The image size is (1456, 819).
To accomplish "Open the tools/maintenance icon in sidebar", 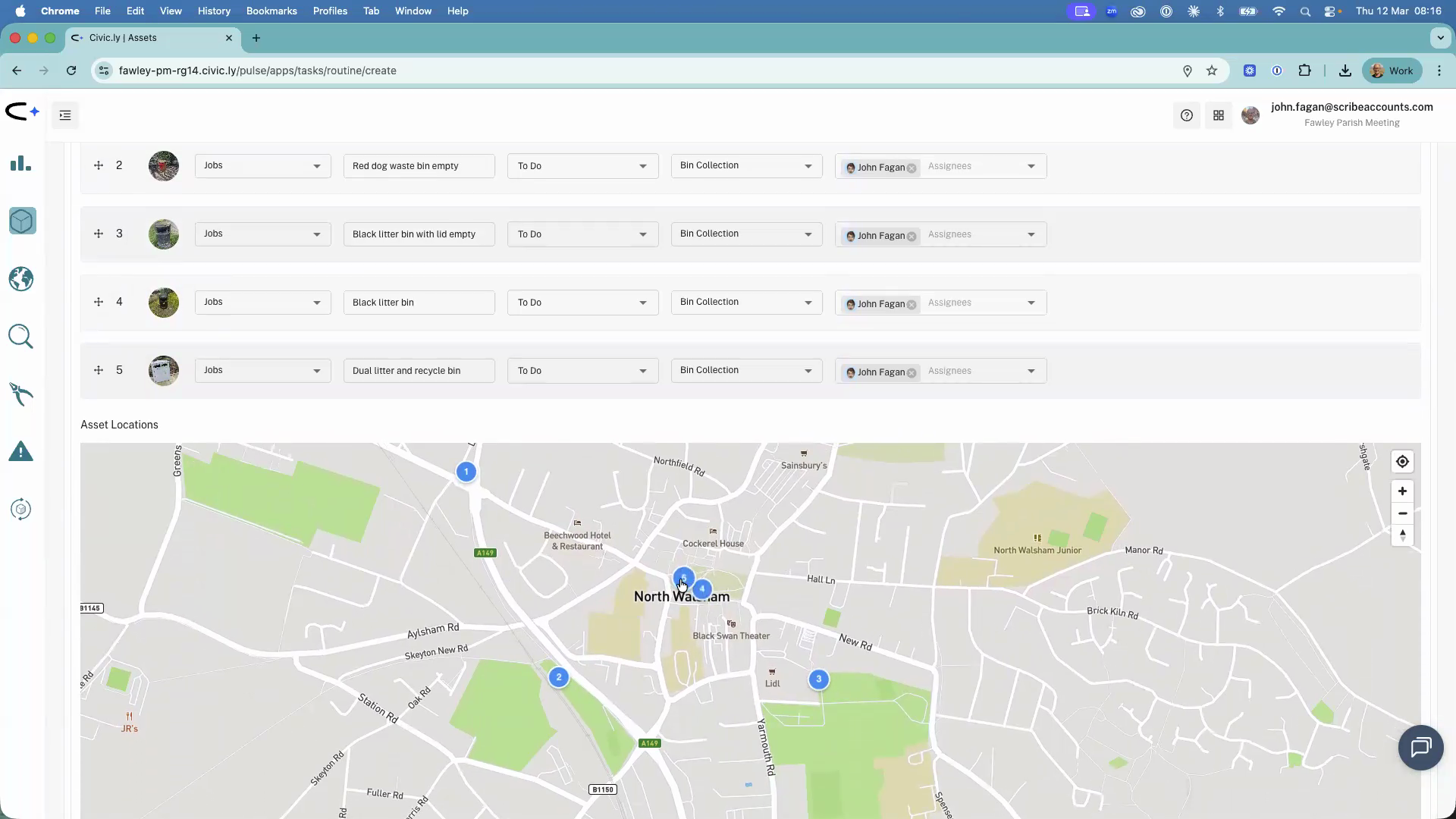I will tap(20, 394).
